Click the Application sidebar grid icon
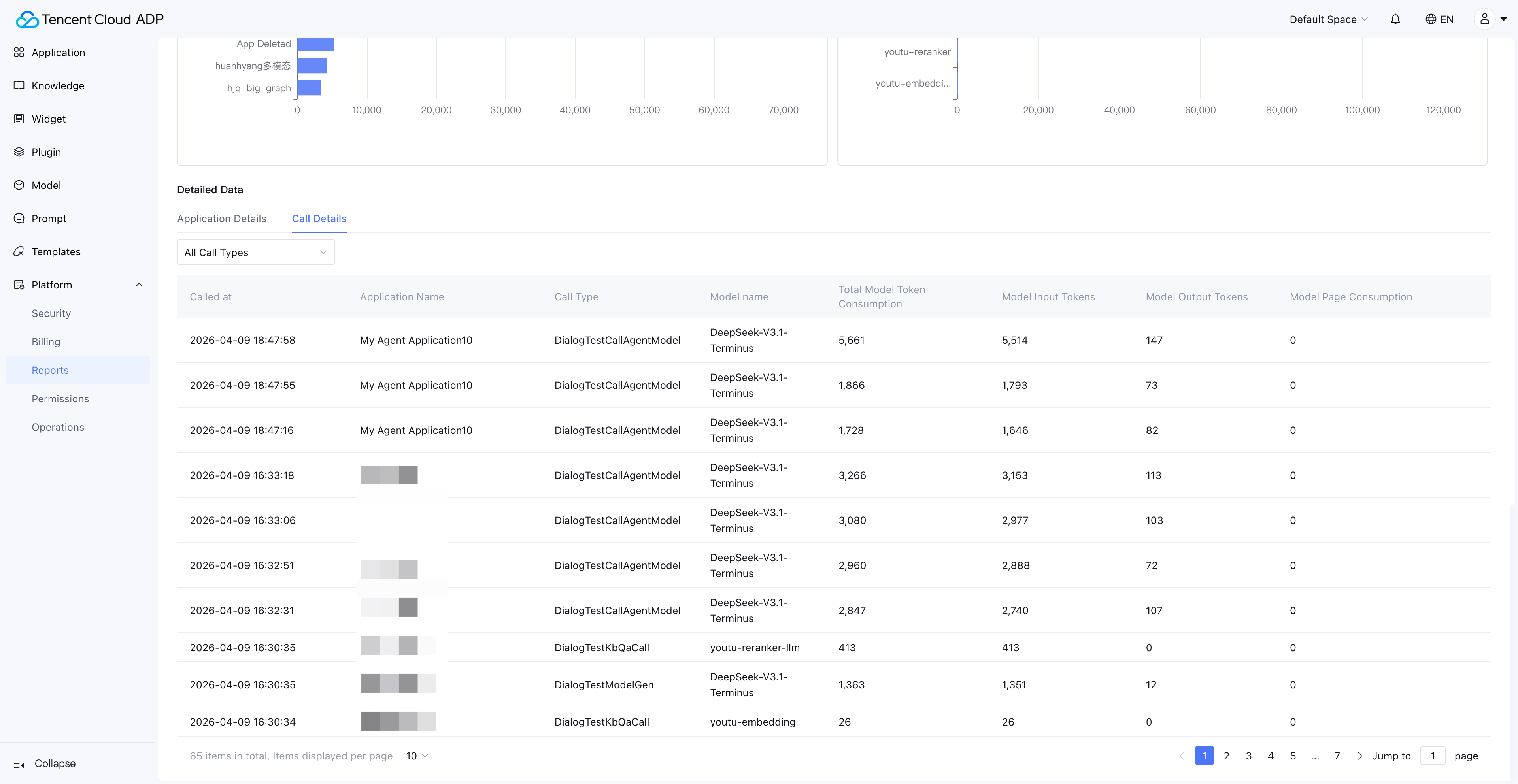The image size is (1518, 784). point(19,53)
